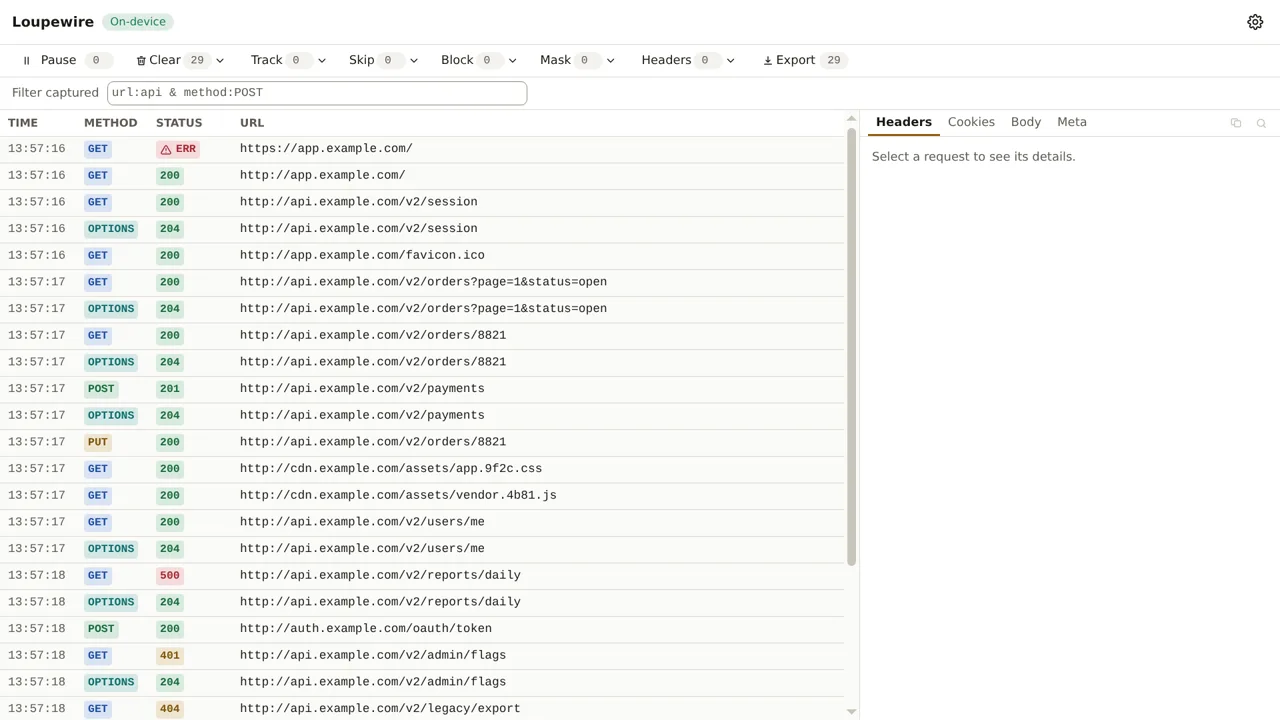Expand the Clear dropdown chevron
1280x720 pixels.
click(220, 61)
